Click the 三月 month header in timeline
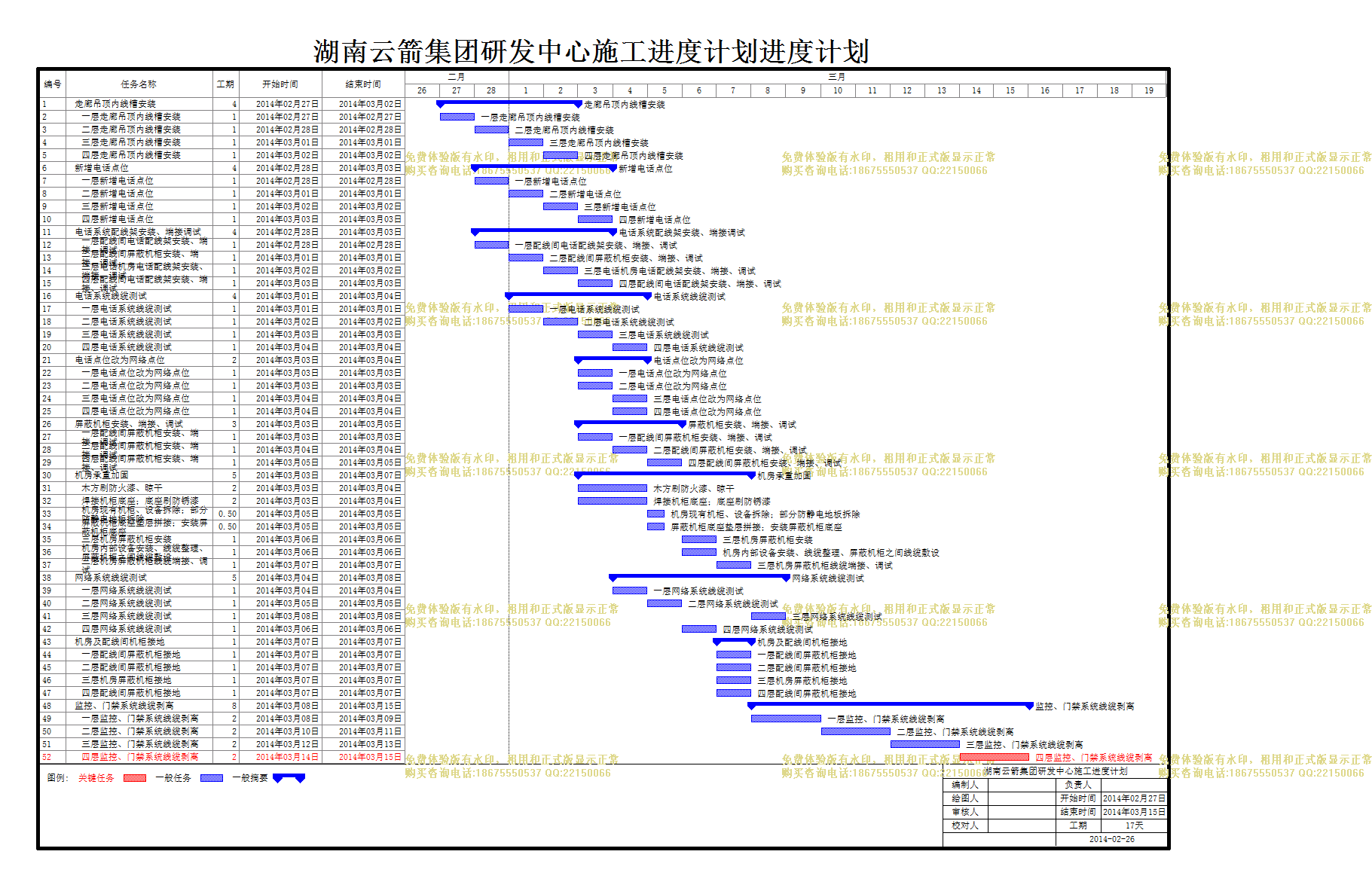This screenshot has height=885, width=1372. (x=837, y=77)
